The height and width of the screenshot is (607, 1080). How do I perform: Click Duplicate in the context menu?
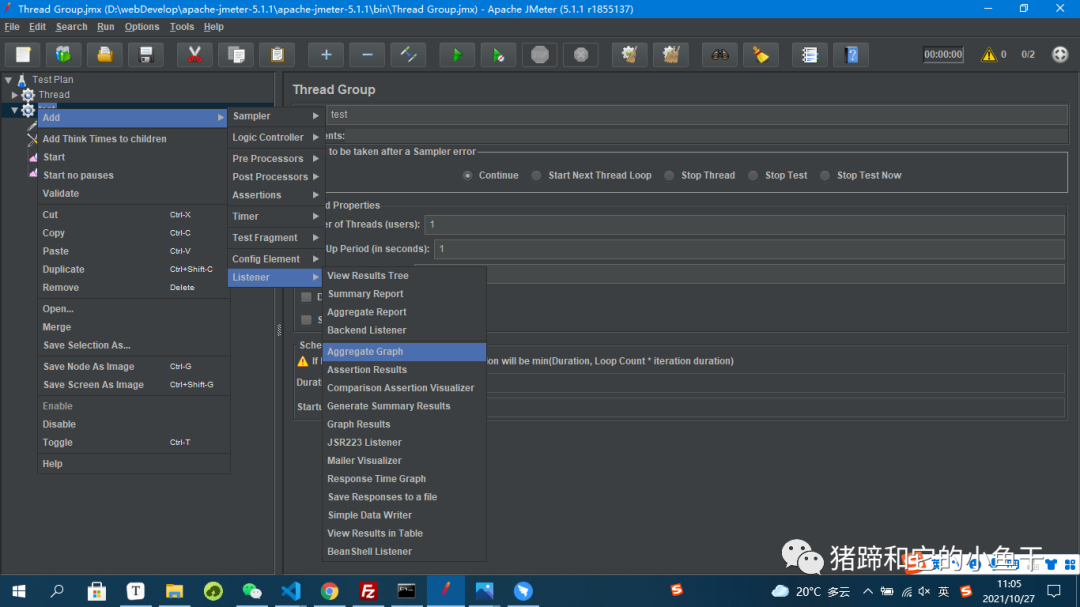[134, 269]
